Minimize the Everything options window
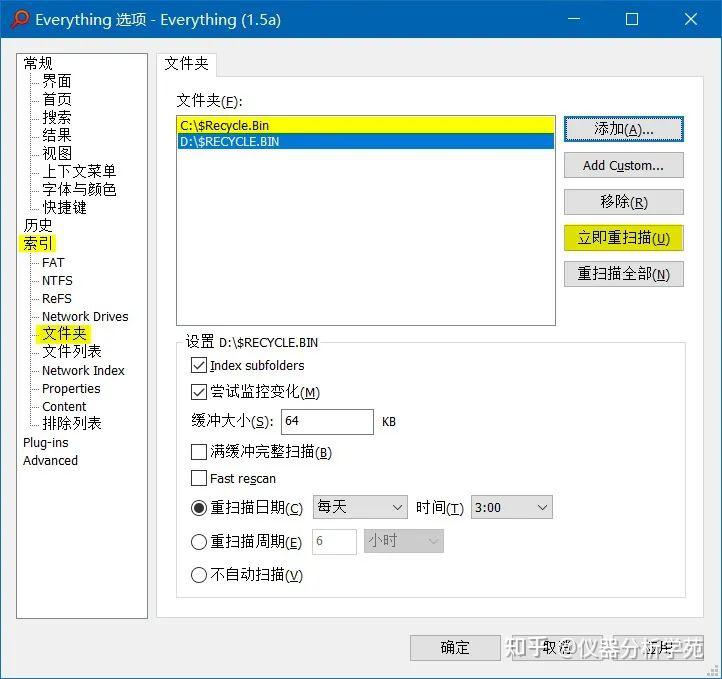 point(574,19)
